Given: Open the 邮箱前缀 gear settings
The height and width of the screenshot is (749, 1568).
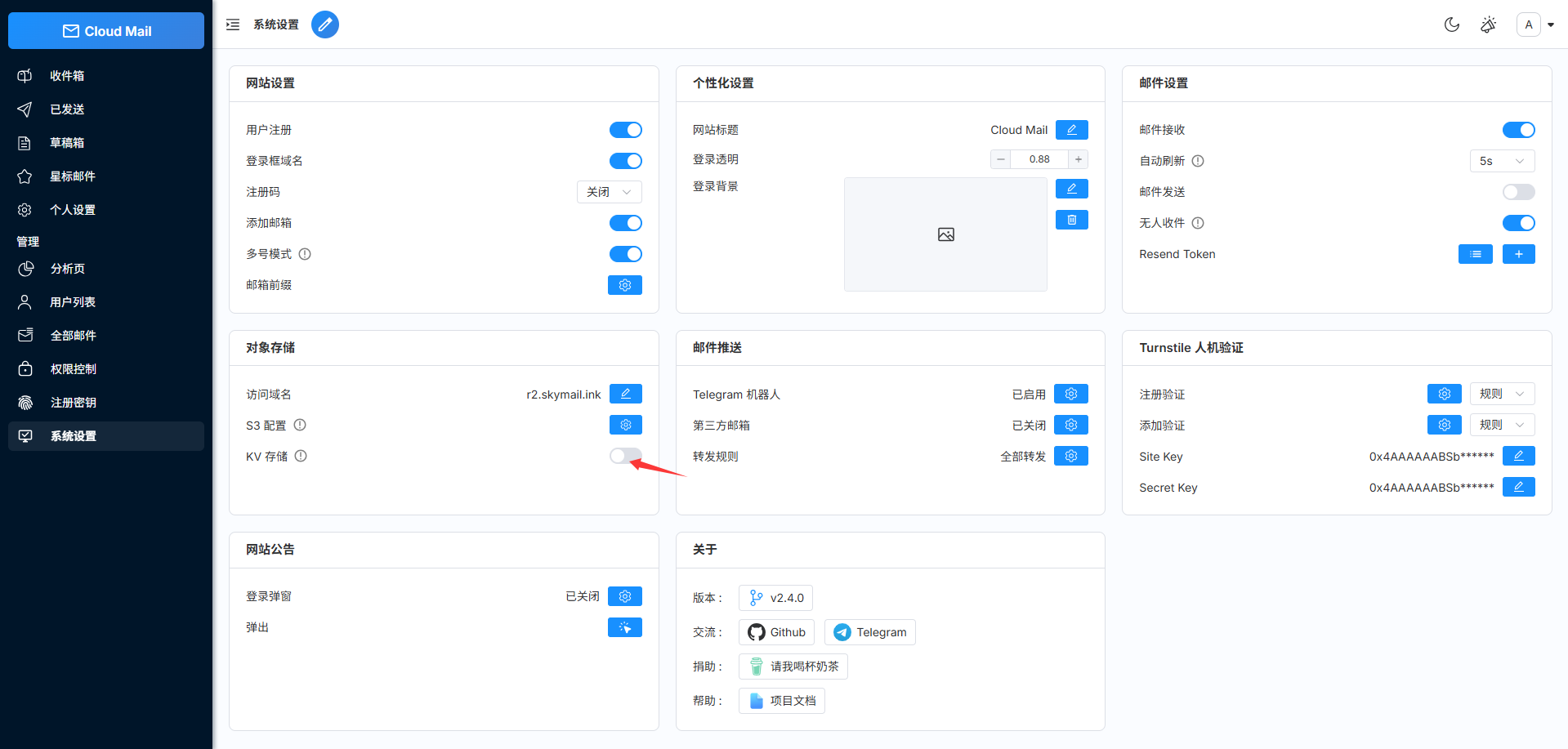Looking at the screenshot, I should 624,285.
